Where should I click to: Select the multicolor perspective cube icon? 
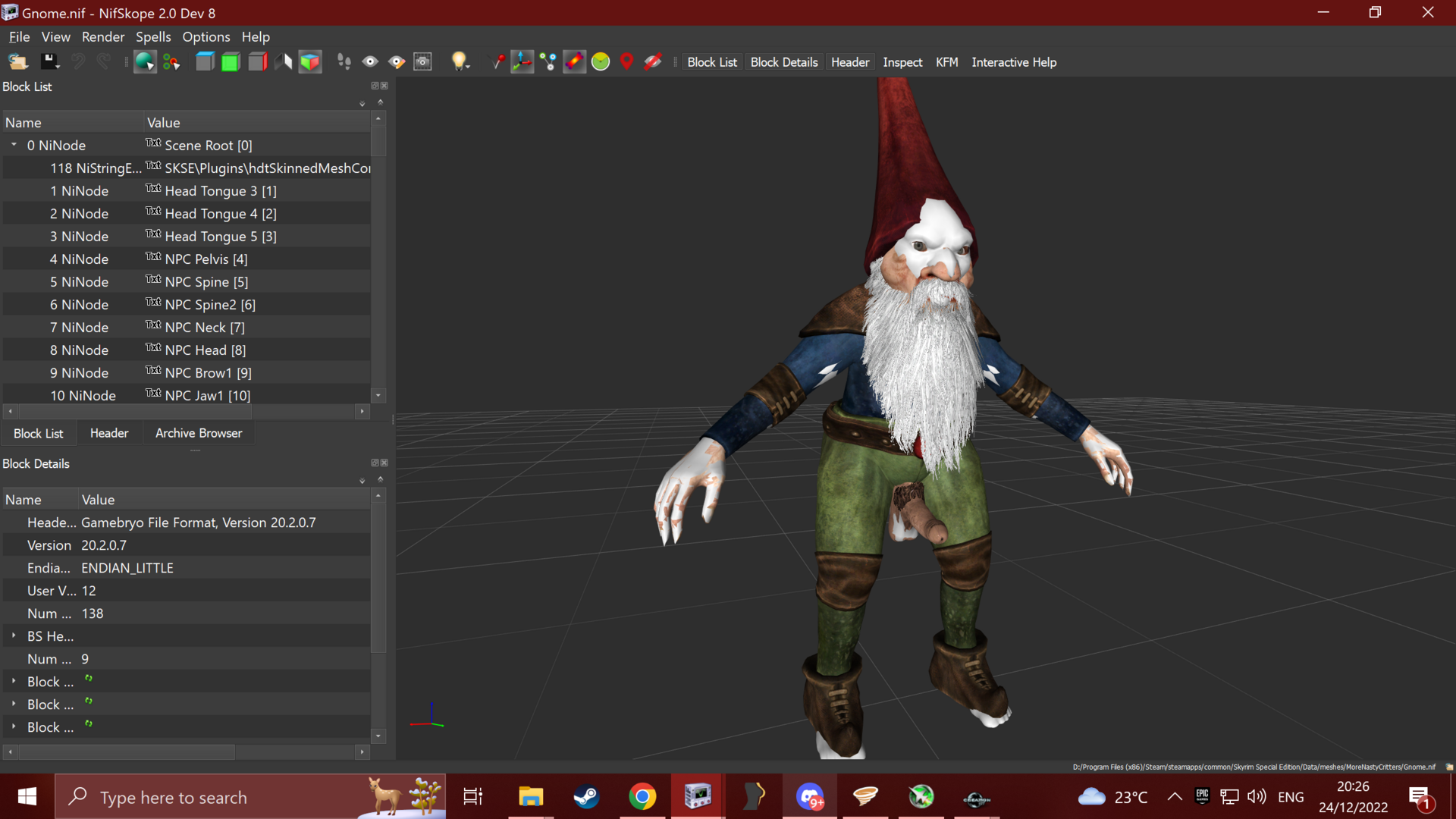(x=310, y=62)
